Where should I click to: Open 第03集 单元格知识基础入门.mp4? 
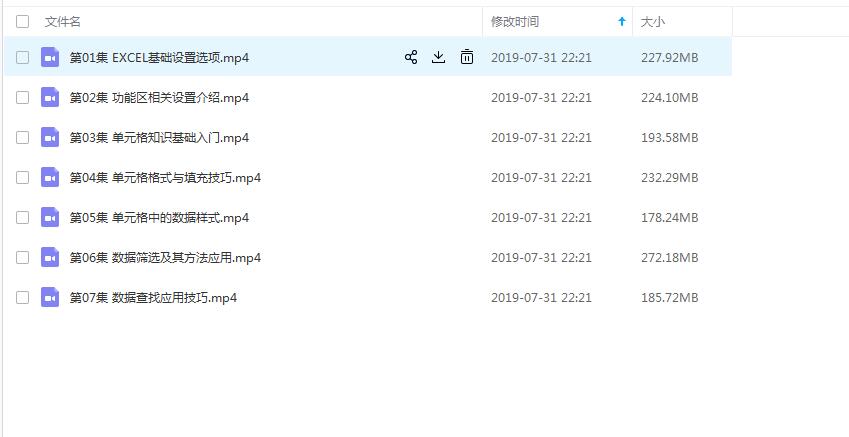point(159,138)
